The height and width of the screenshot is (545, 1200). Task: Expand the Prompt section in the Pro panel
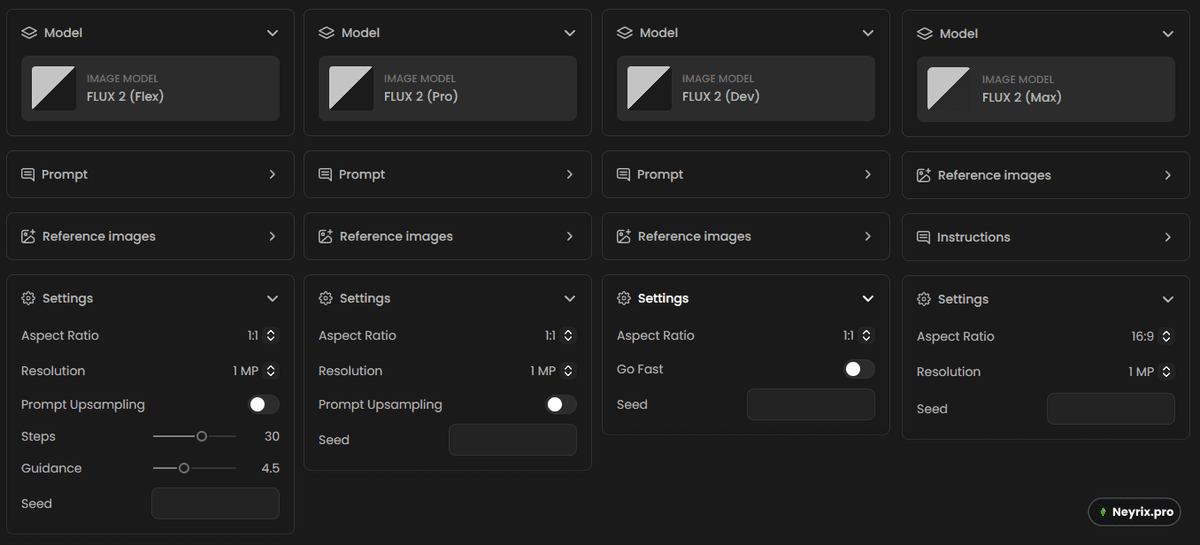tap(569, 174)
